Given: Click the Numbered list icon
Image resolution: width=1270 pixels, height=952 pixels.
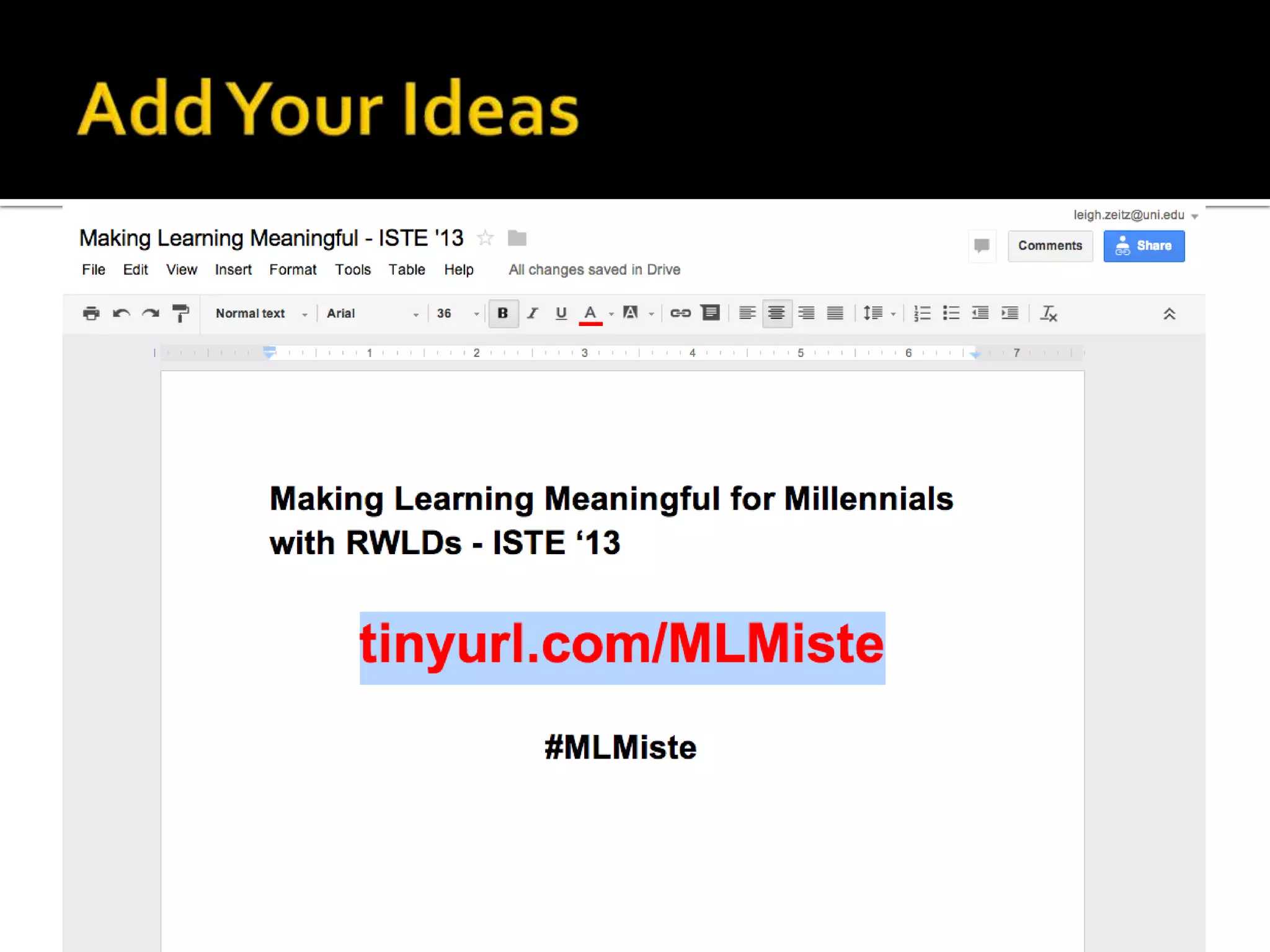Looking at the screenshot, I should point(922,314).
